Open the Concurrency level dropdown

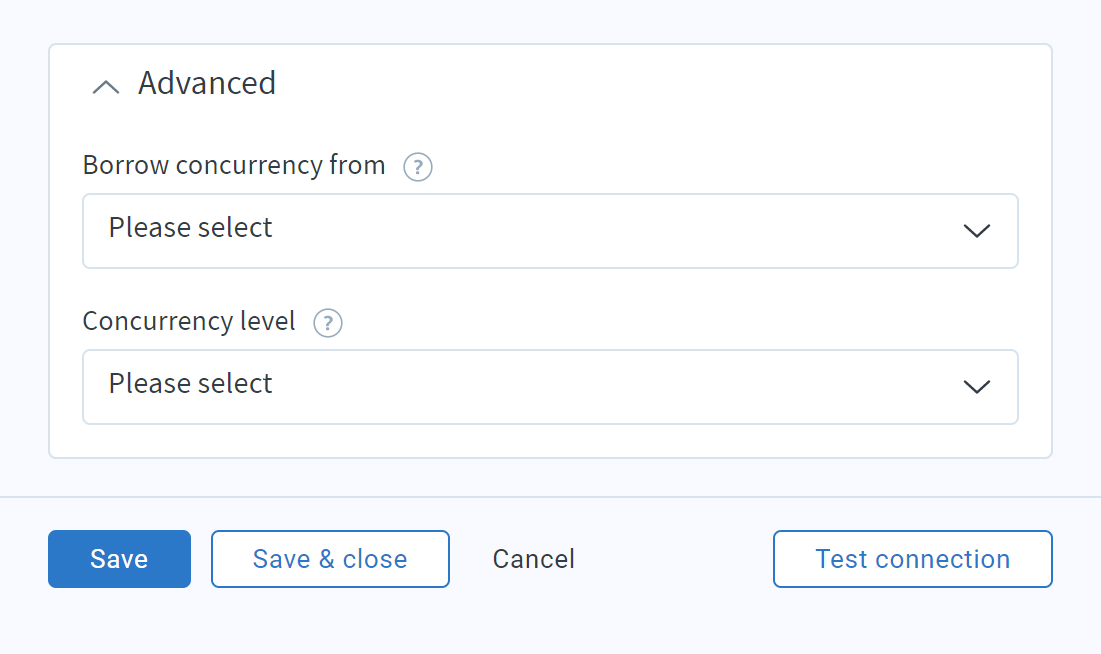pyautogui.click(x=550, y=387)
